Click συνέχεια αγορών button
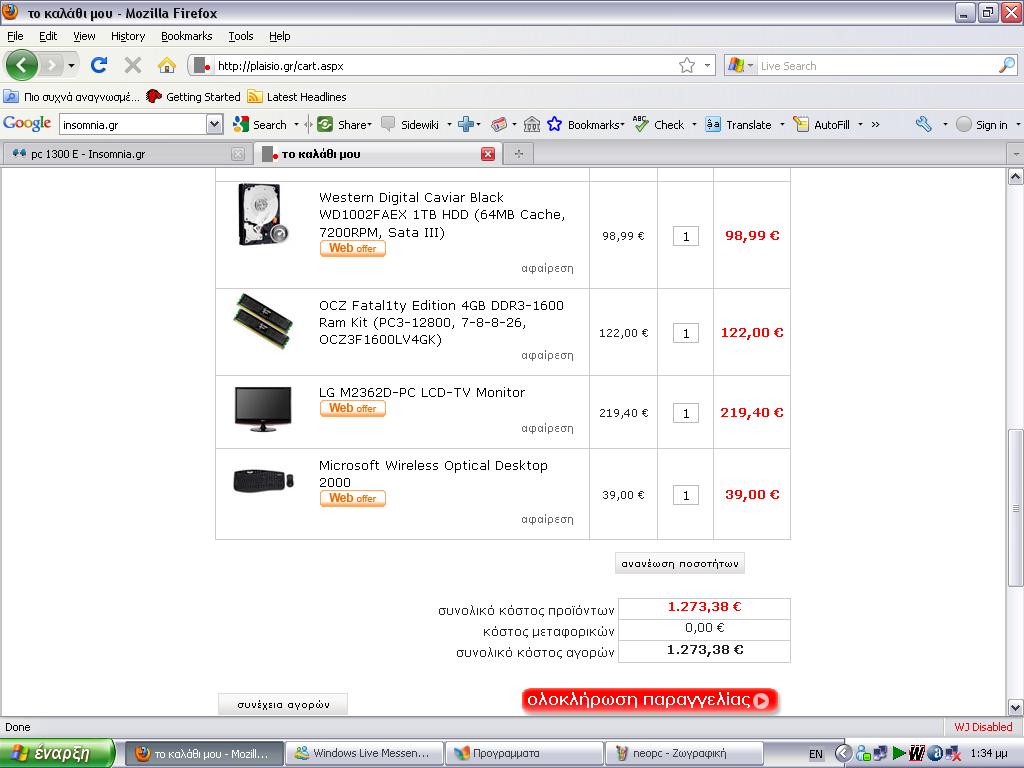 pyautogui.click(x=283, y=705)
